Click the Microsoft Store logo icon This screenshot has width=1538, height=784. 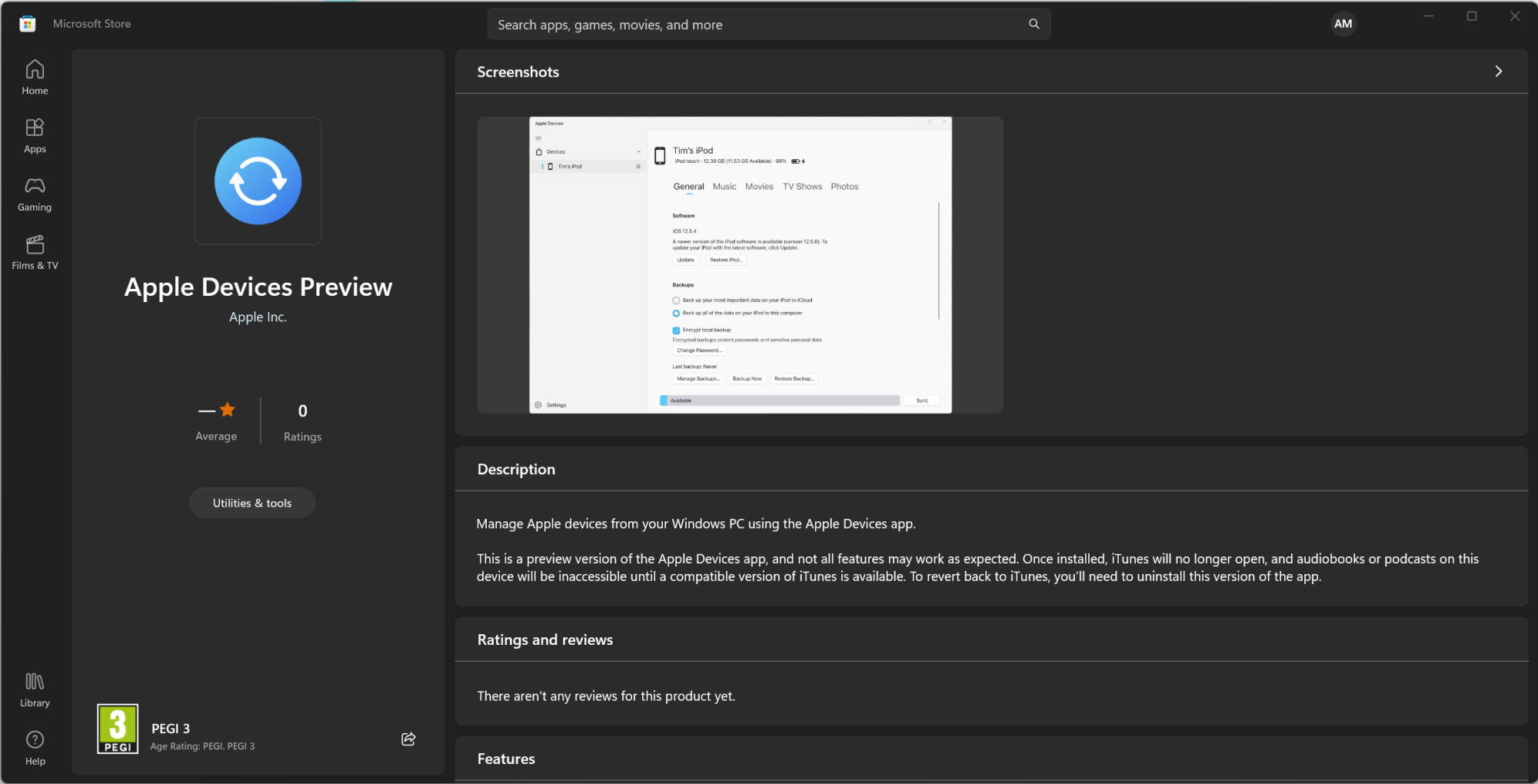click(28, 24)
